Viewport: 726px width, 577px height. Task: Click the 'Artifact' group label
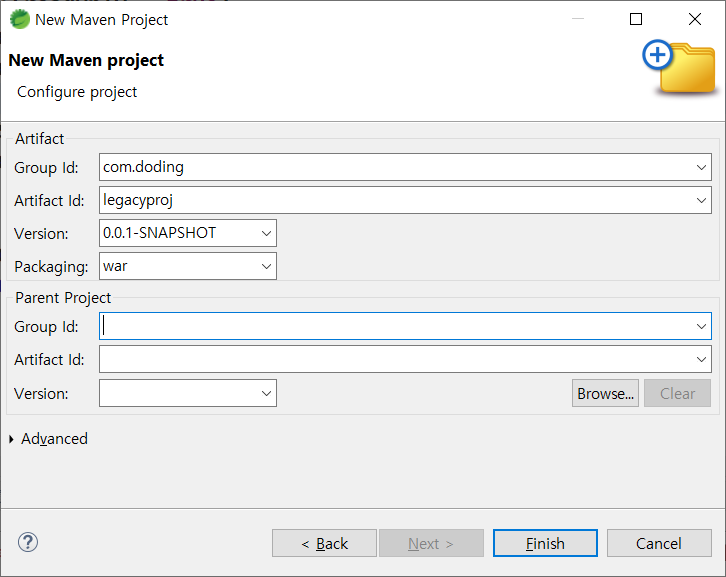point(39,139)
